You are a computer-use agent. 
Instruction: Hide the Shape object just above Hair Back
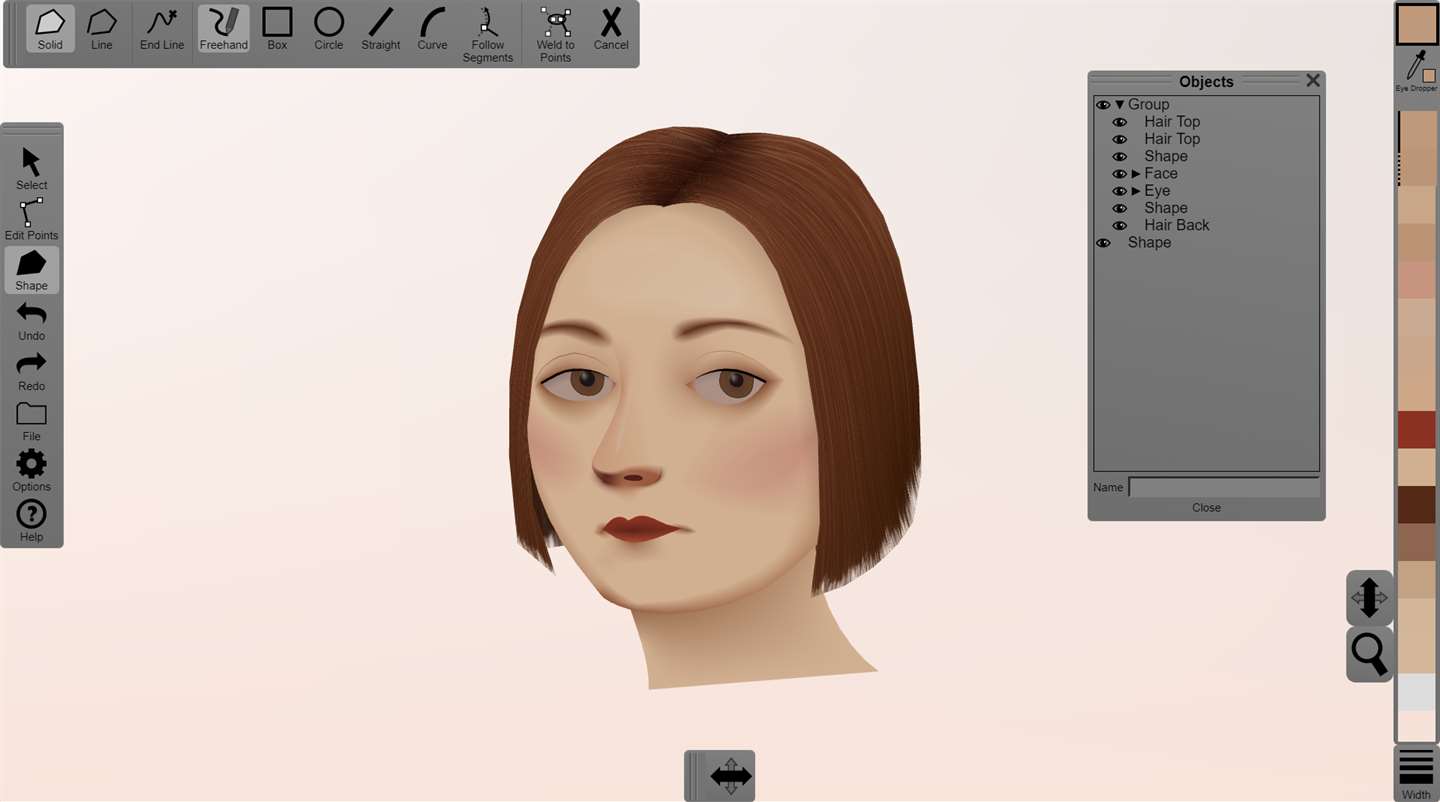tap(1120, 208)
